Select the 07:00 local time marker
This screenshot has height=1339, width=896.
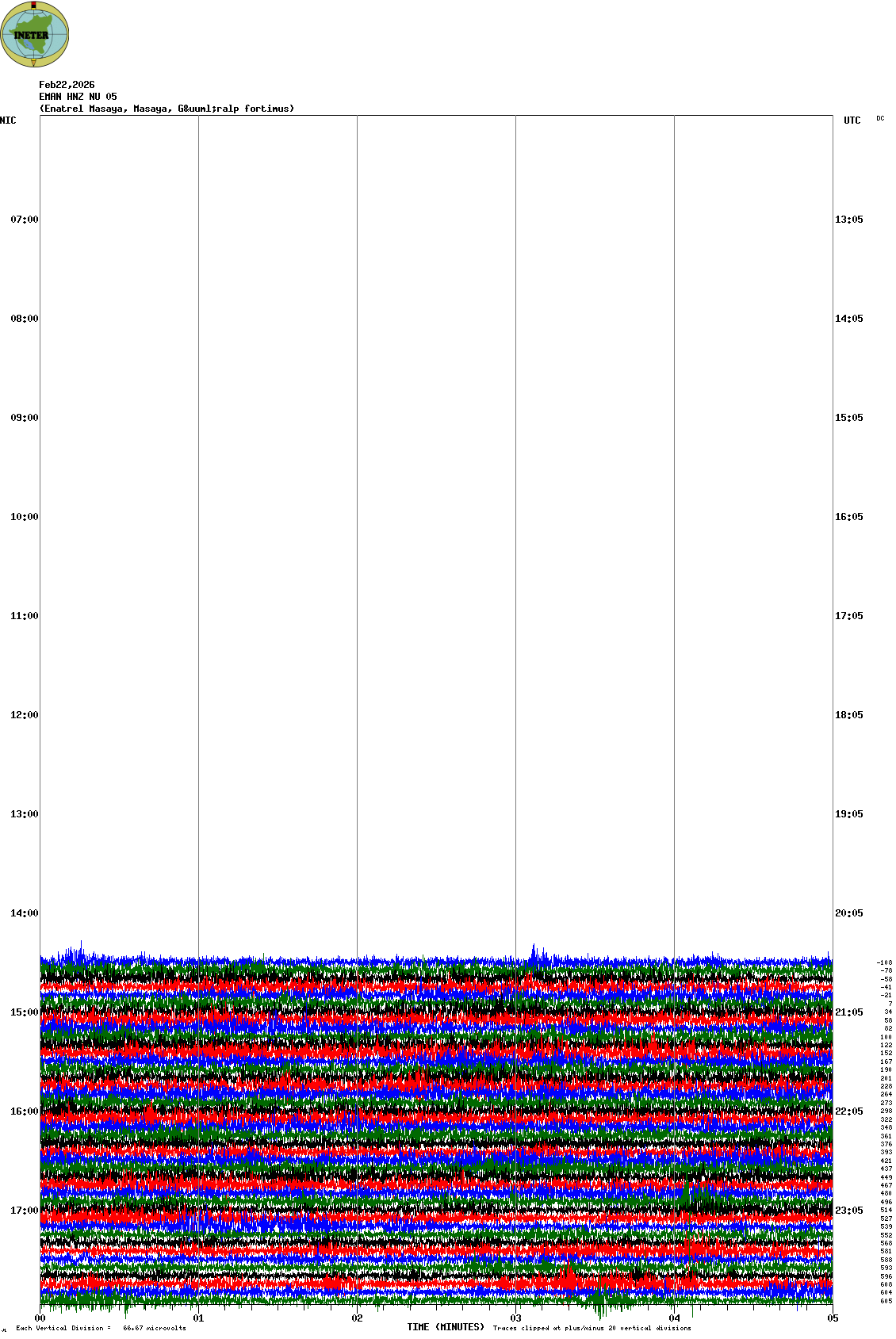(x=24, y=220)
